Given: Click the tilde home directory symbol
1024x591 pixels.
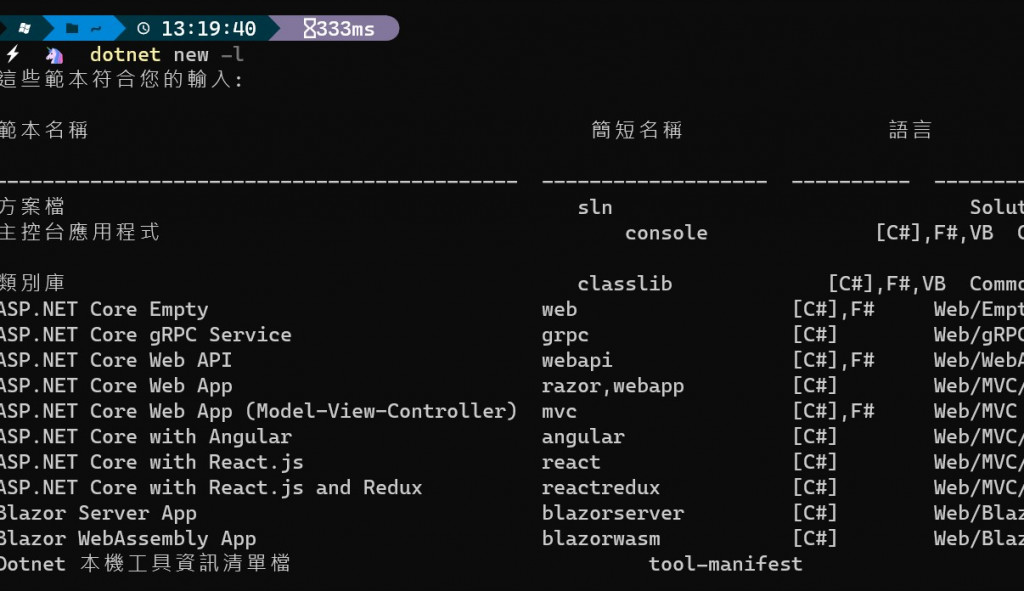Looking at the screenshot, I should pos(96,29).
